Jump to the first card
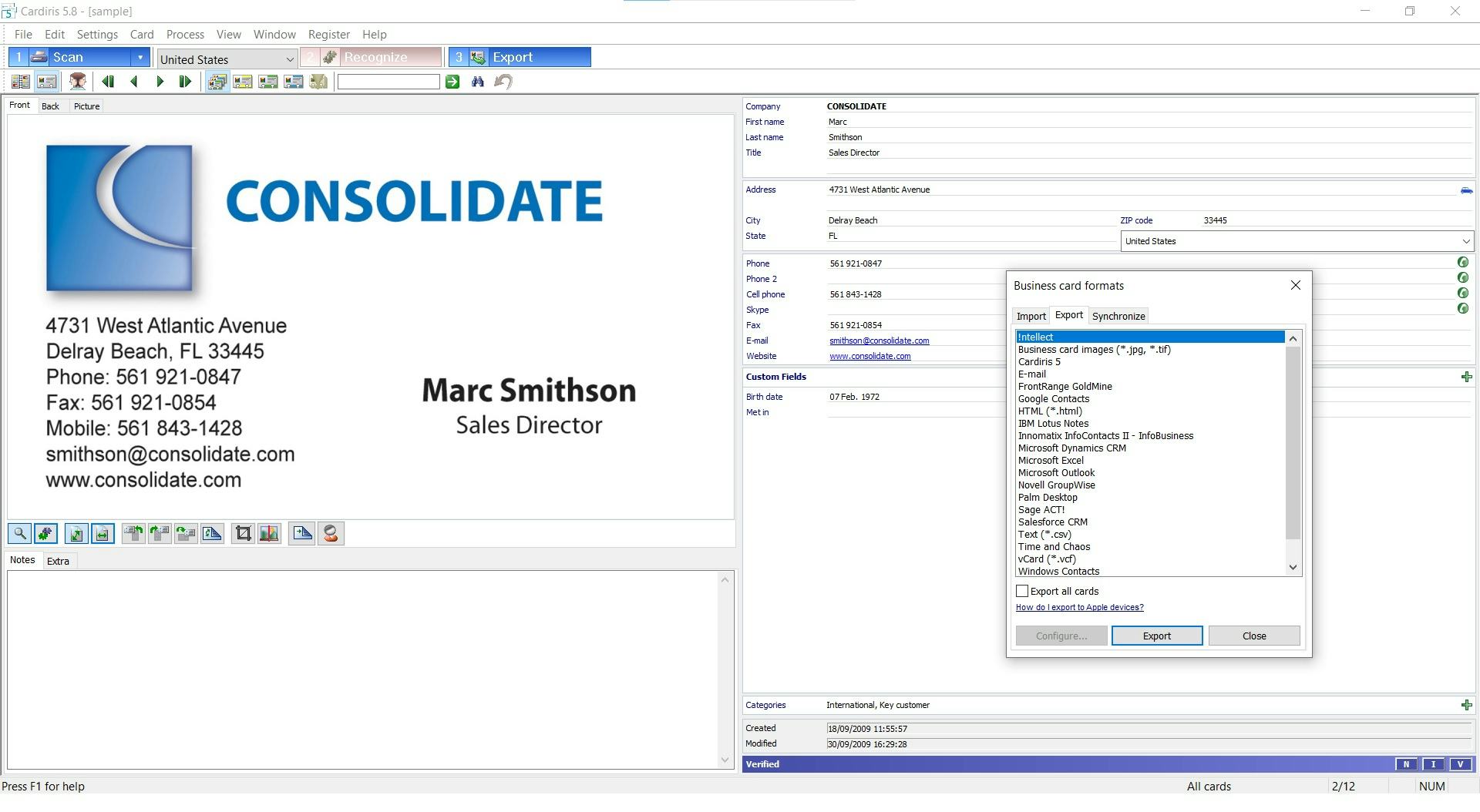The image size is (1480, 812). coord(108,82)
